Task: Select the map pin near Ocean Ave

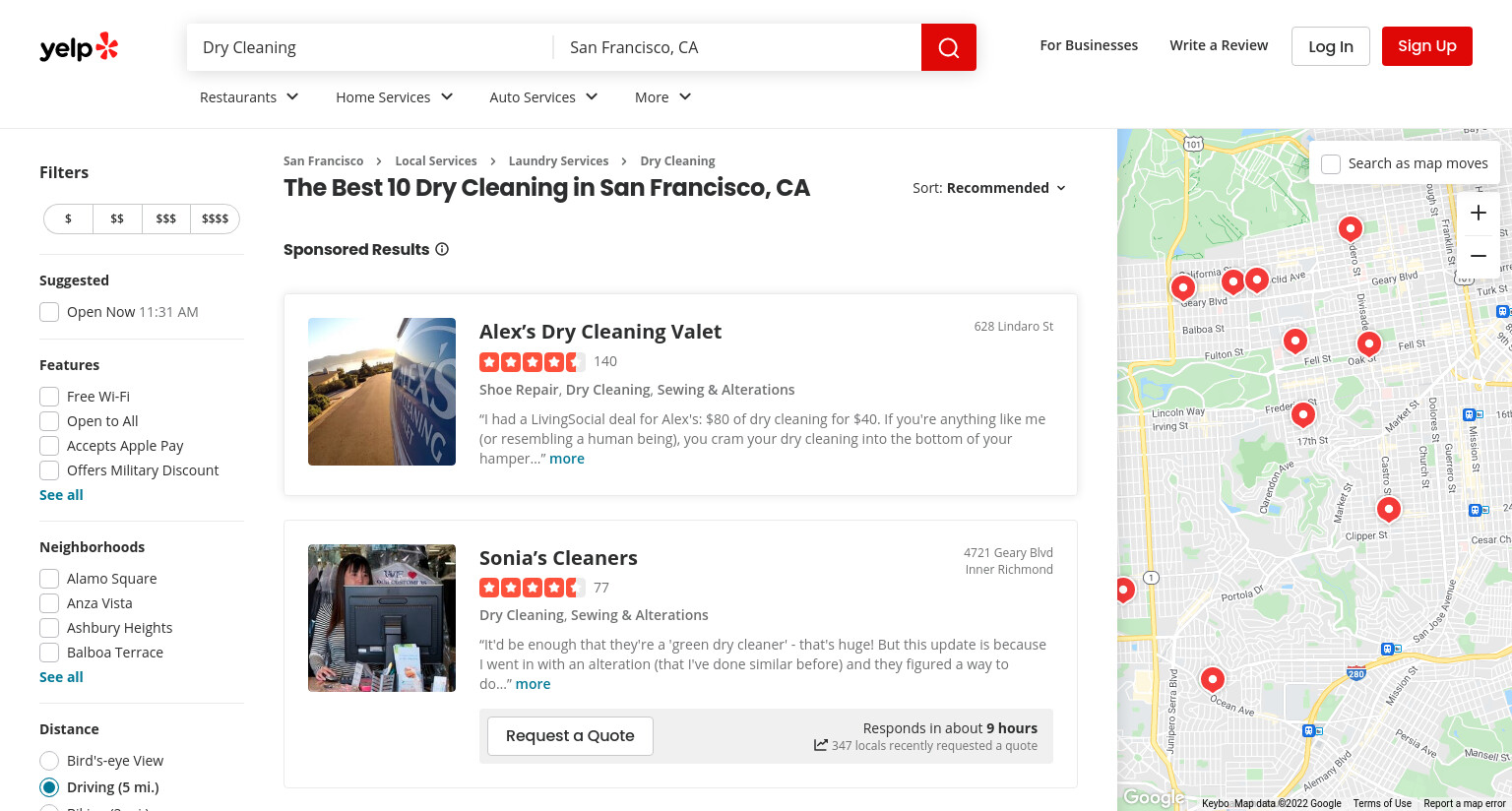Action: 1213,679
